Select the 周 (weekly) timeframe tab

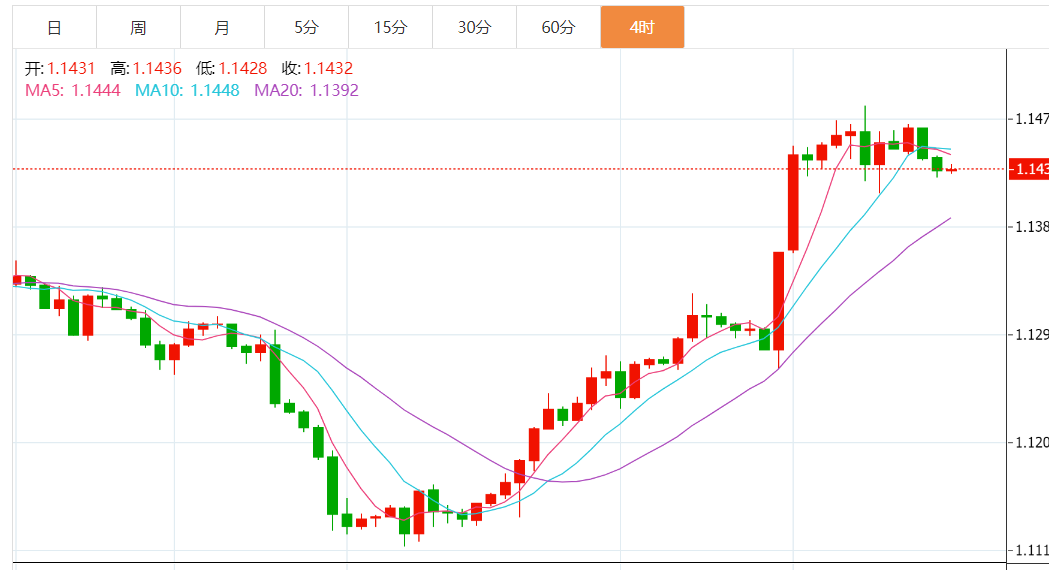tap(138, 27)
